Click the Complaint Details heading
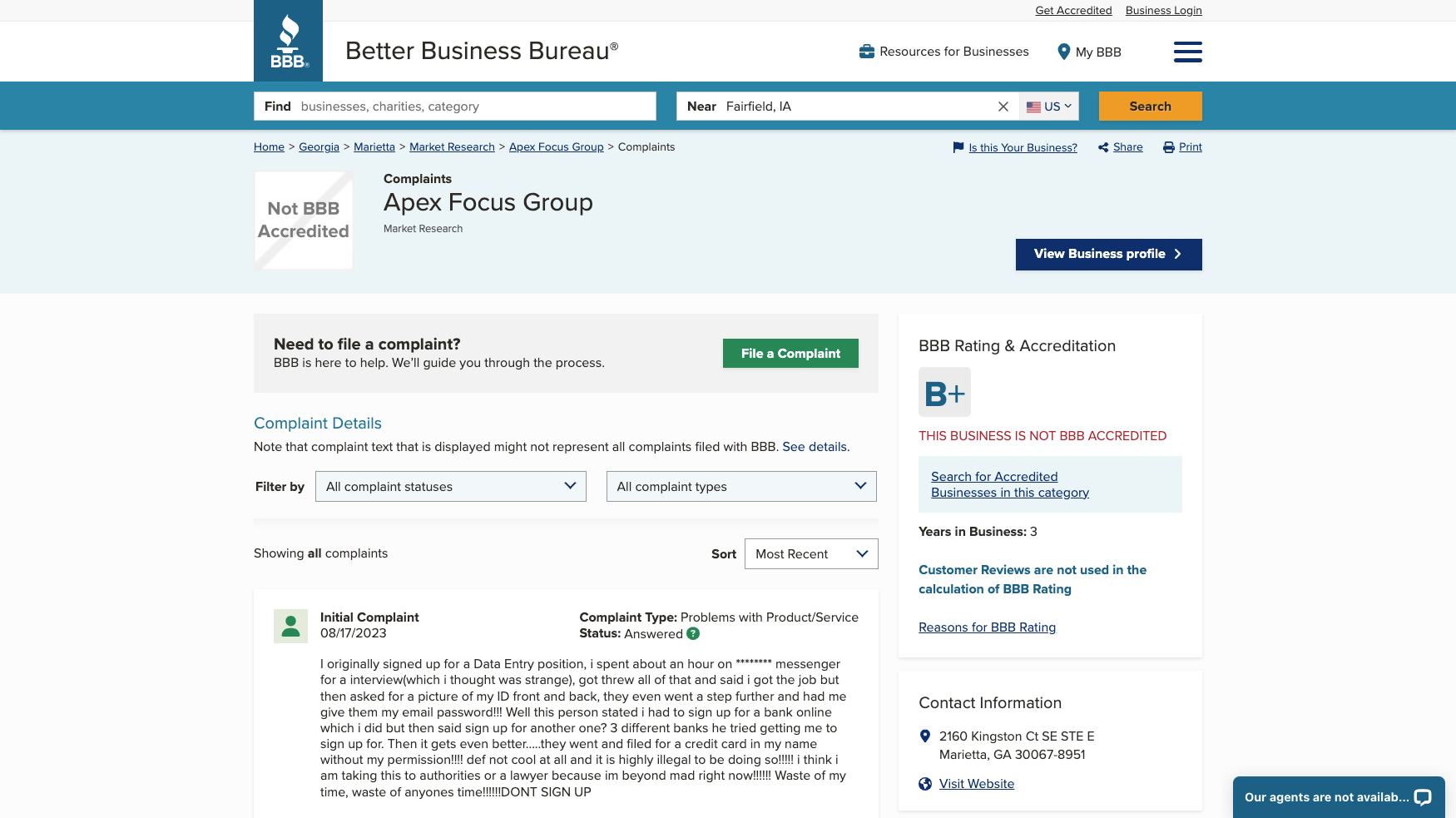The width and height of the screenshot is (1456, 818). coord(318,424)
